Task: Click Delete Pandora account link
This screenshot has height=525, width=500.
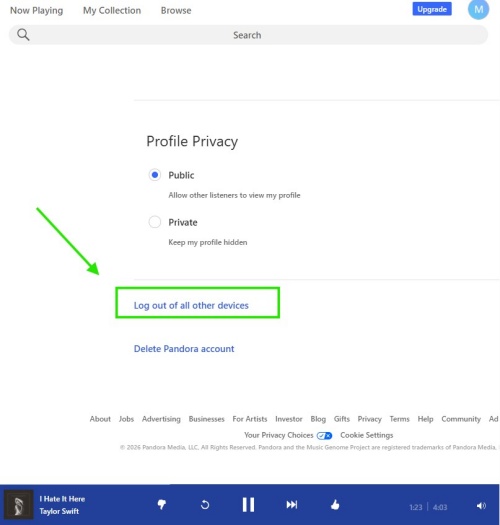Action: pos(184,349)
